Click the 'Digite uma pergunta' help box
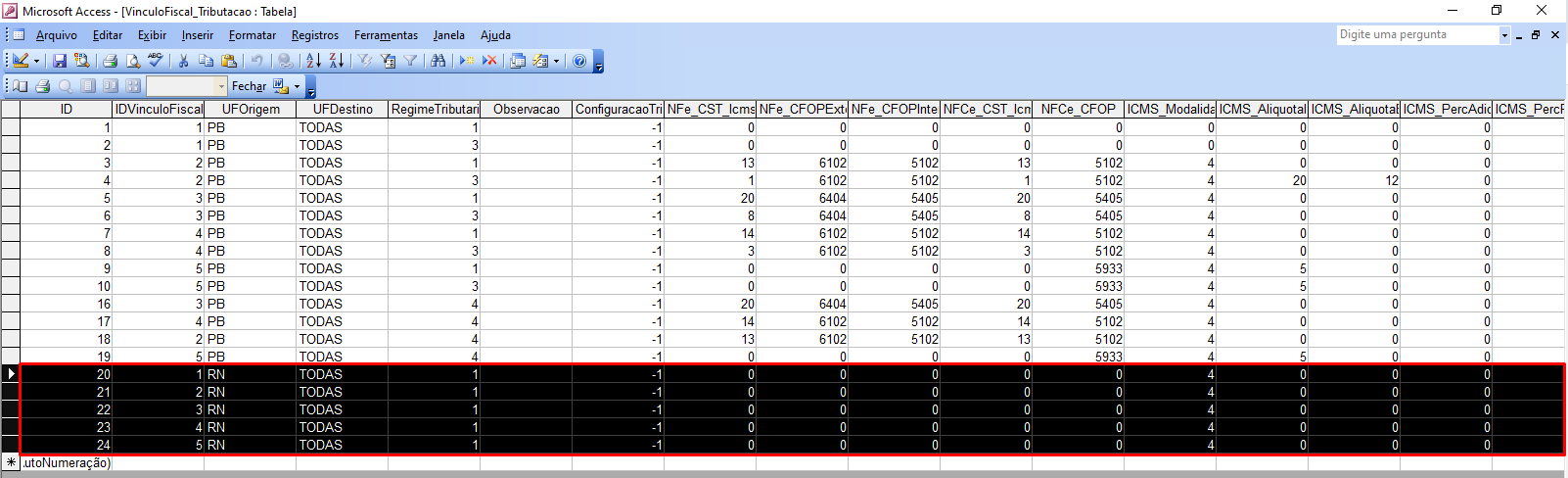The image size is (1568, 478). pyautogui.click(x=1417, y=34)
